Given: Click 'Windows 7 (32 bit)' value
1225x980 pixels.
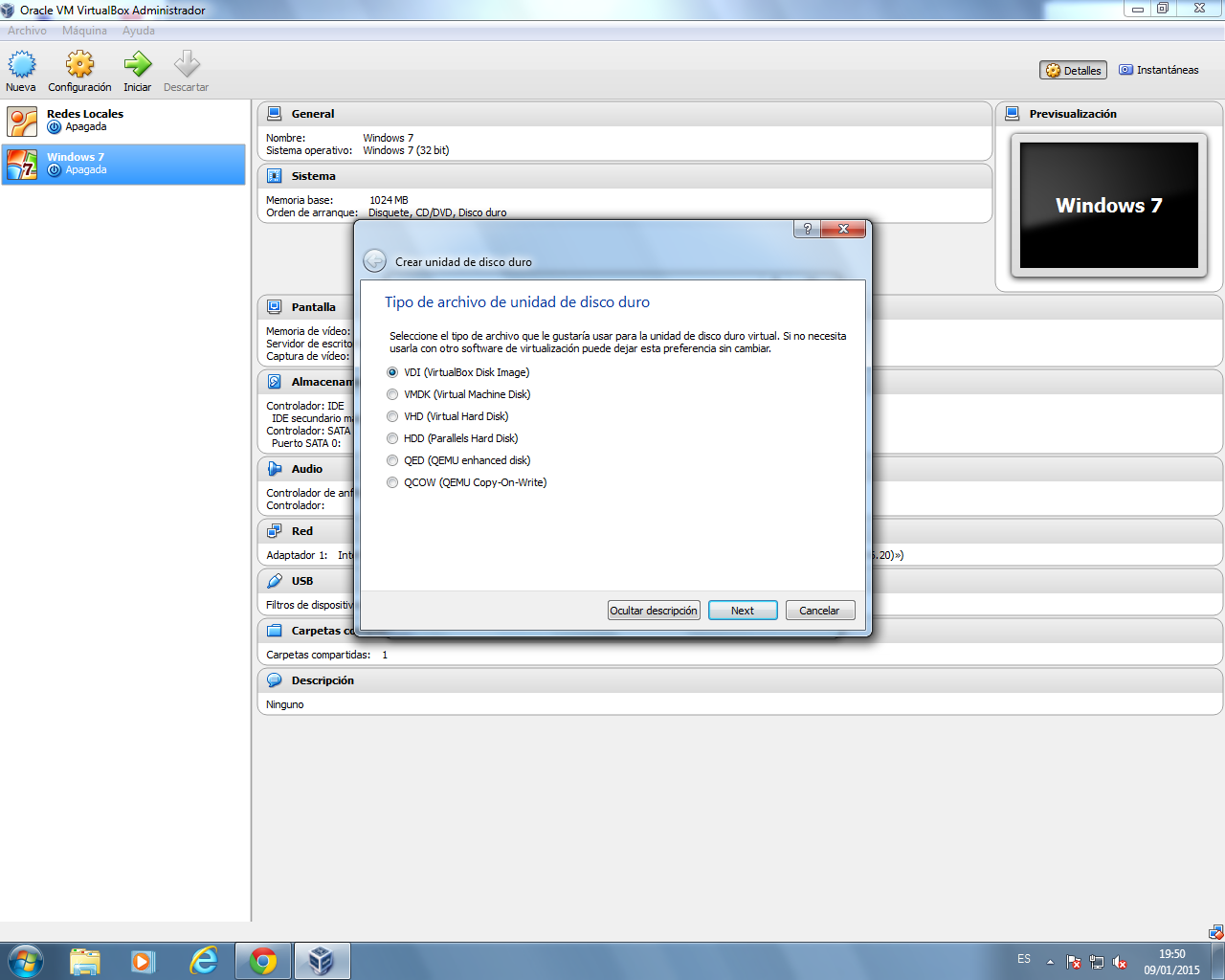Looking at the screenshot, I should pyautogui.click(x=406, y=150).
